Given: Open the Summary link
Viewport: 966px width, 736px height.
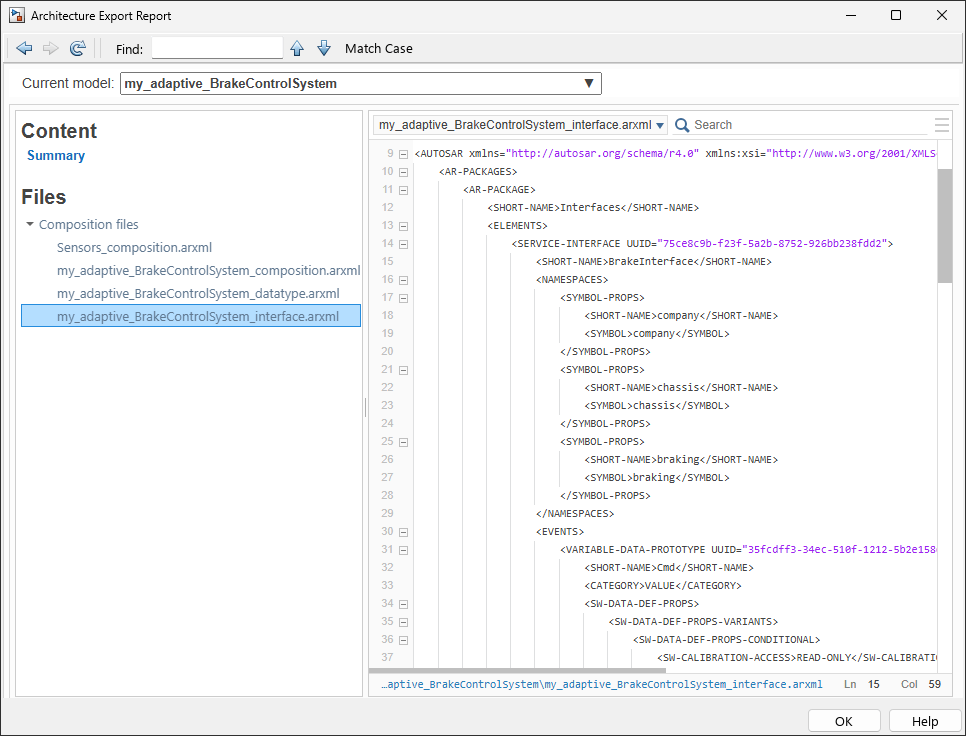Looking at the screenshot, I should [56, 155].
